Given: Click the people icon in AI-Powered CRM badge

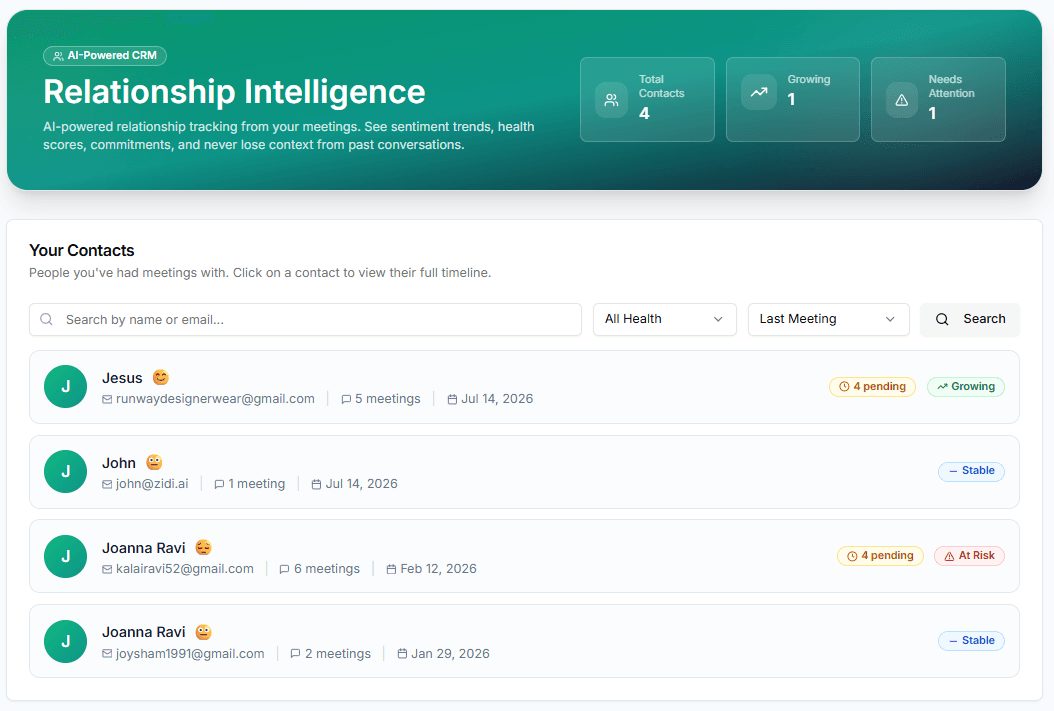Looking at the screenshot, I should 58,56.
